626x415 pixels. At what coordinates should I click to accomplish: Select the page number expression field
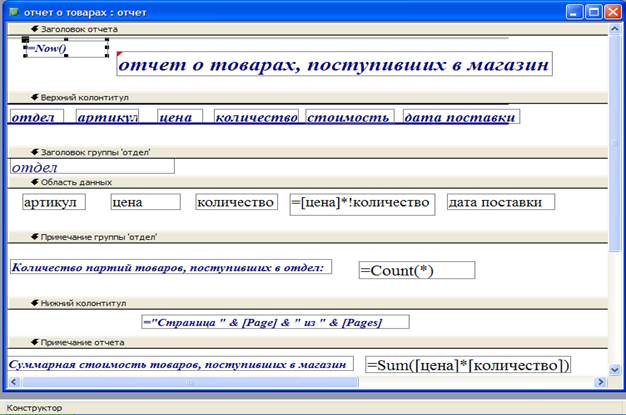click(275, 322)
